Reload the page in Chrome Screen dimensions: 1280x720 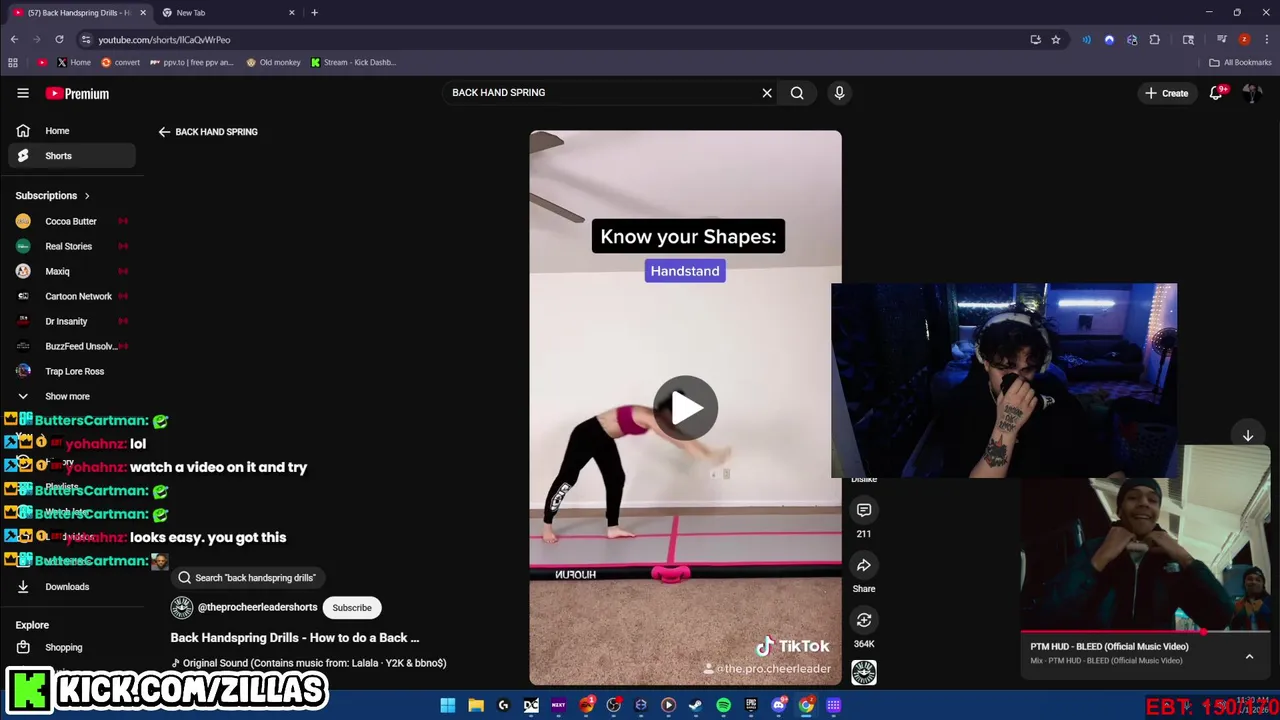59,40
